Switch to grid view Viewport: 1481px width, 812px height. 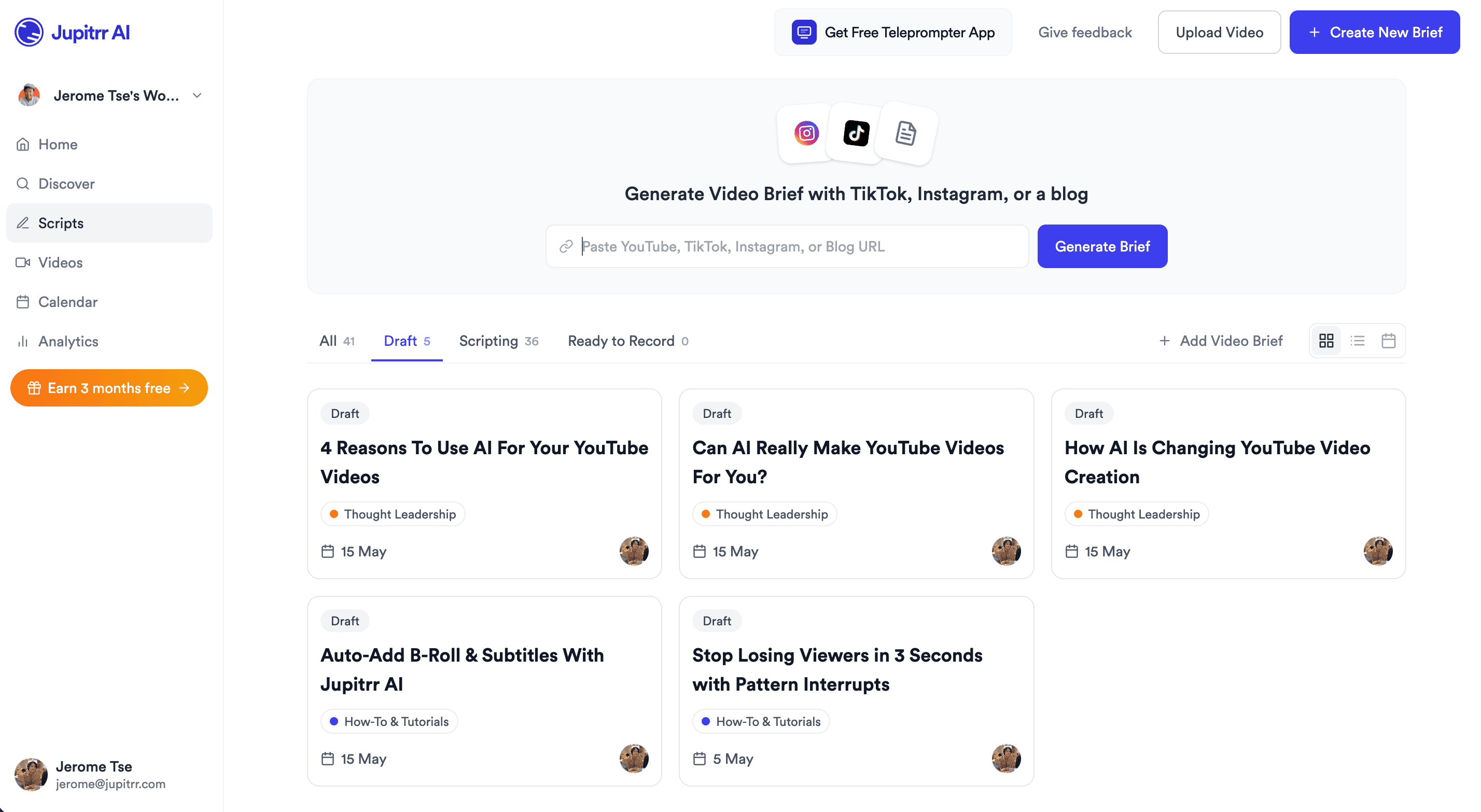click(1326, 341)
